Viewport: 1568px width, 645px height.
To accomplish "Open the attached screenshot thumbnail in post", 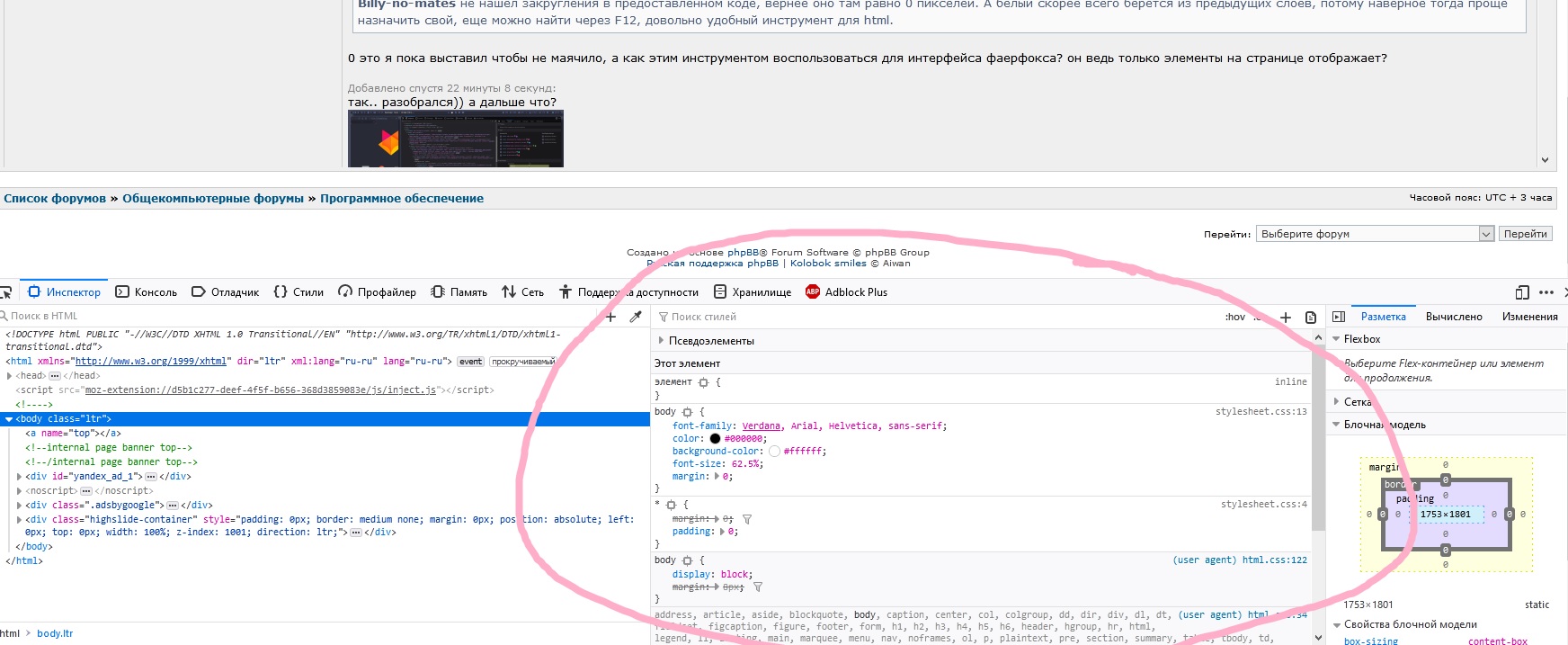I will (456, 139).
